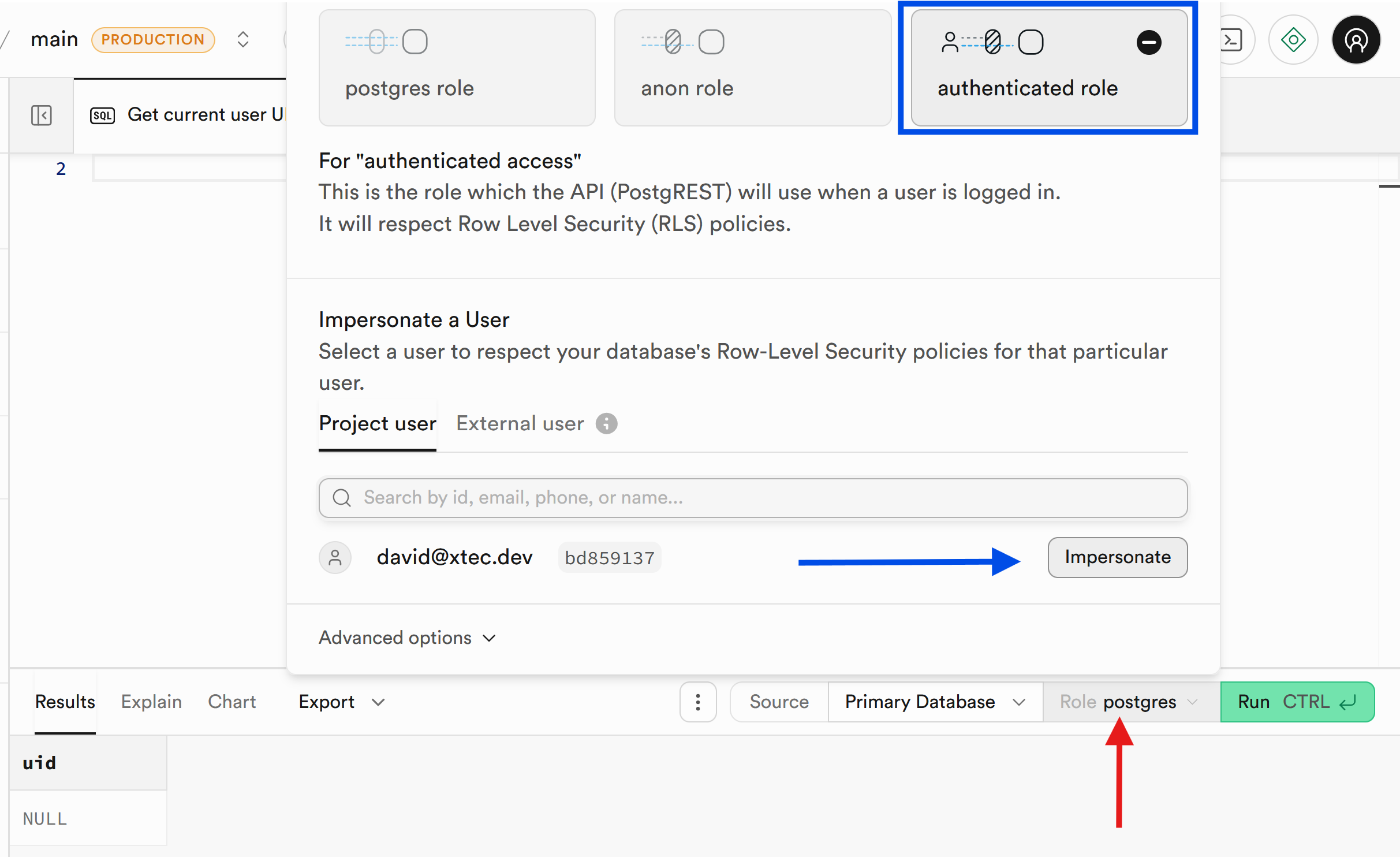This screenshot has height=857, width=1400.
Task: Expand Advanced options section
Action: pyautogui.click(x=408, y=638)
